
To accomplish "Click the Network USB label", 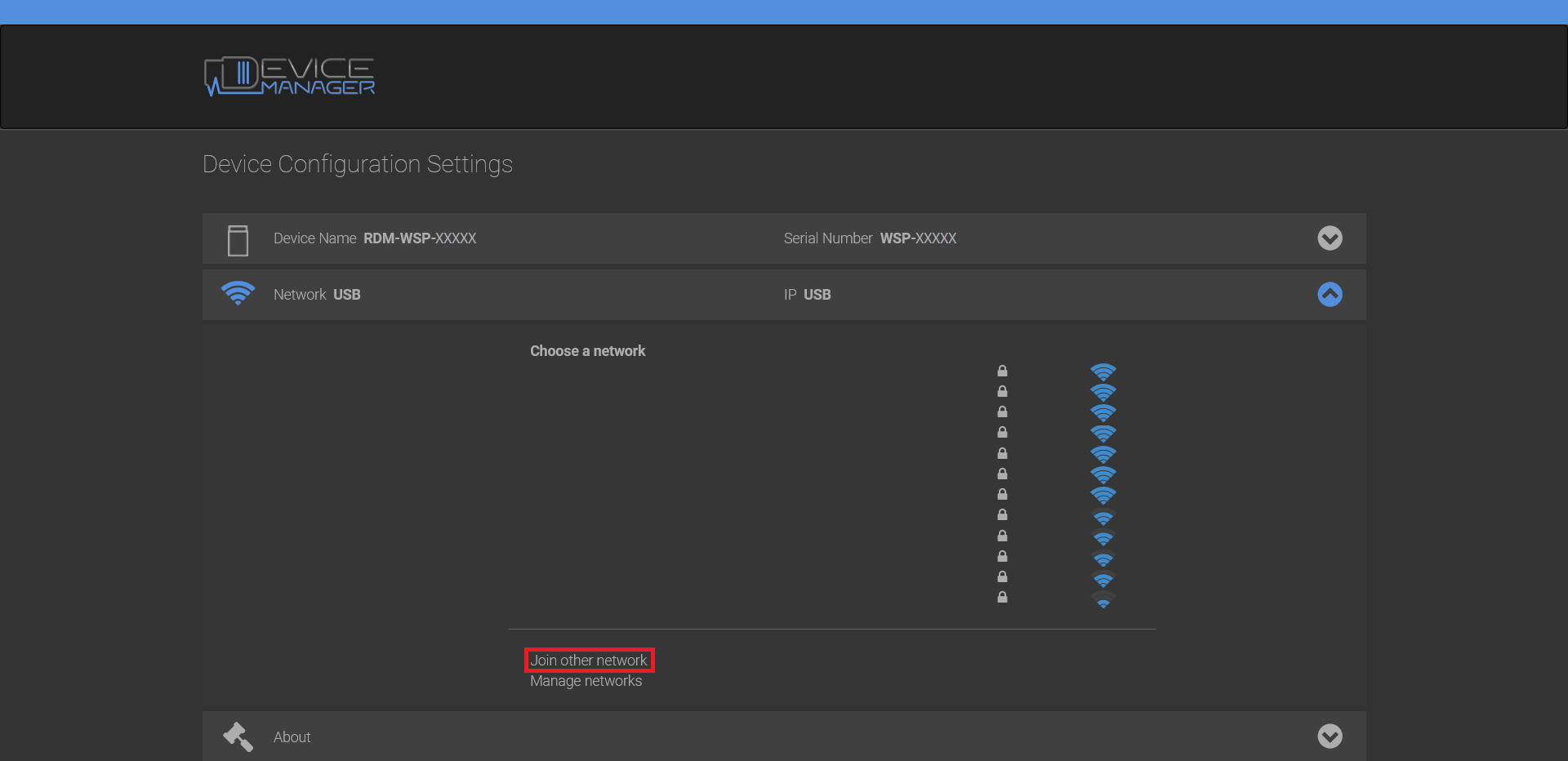I will click(x=317, y=295).
